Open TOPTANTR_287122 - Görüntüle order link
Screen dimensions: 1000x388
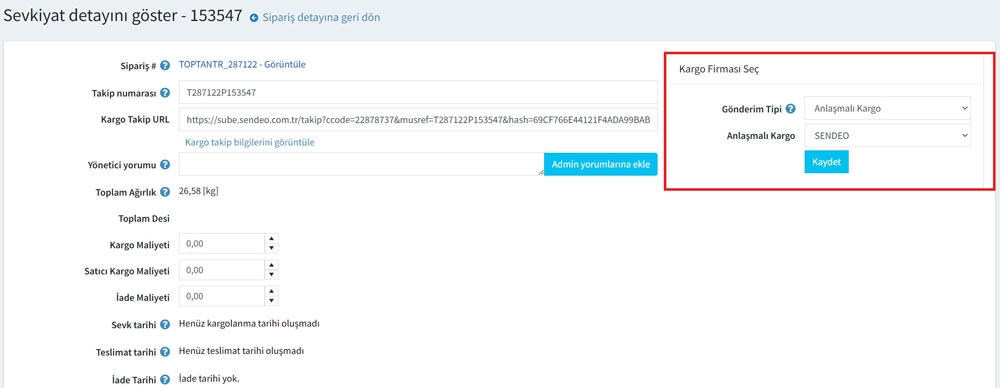tap(242, 64)
